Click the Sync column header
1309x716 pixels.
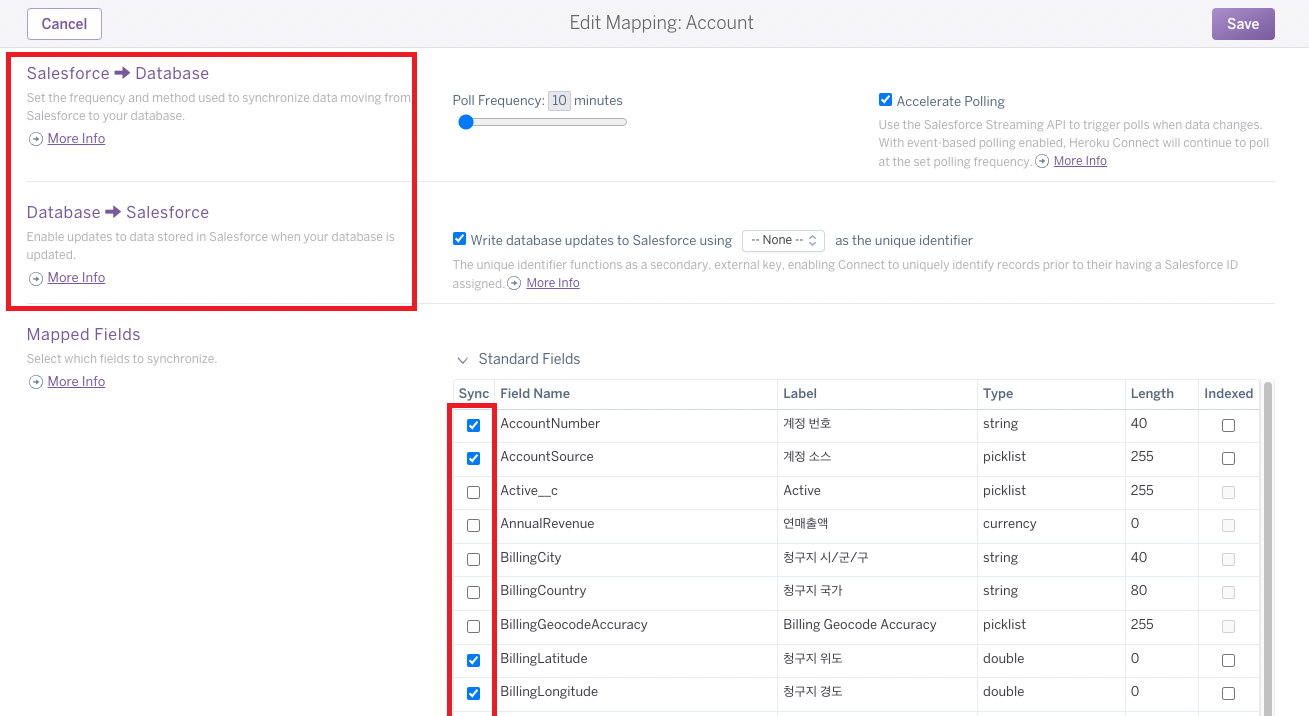[474, 394]
